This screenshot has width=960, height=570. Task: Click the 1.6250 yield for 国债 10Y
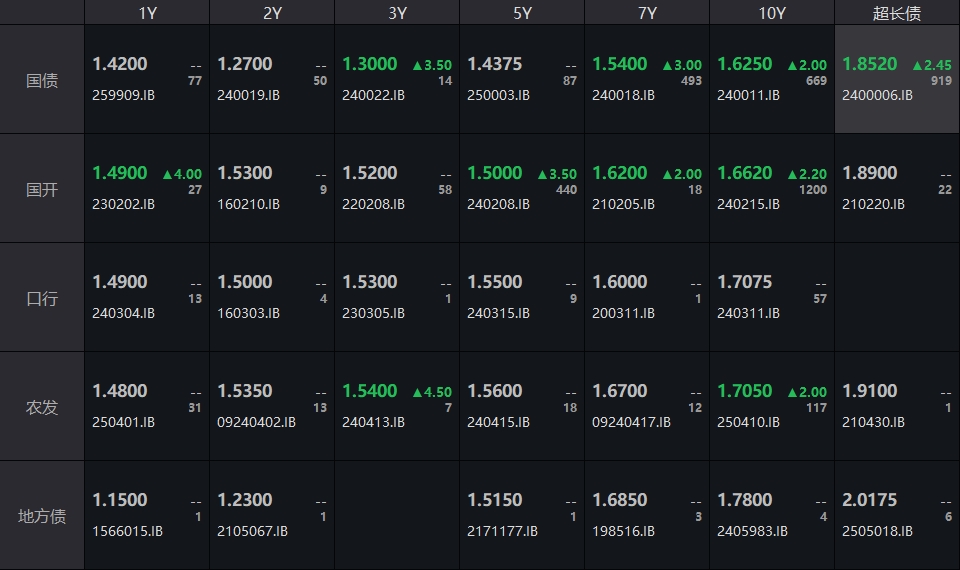[x=744, y=64]
